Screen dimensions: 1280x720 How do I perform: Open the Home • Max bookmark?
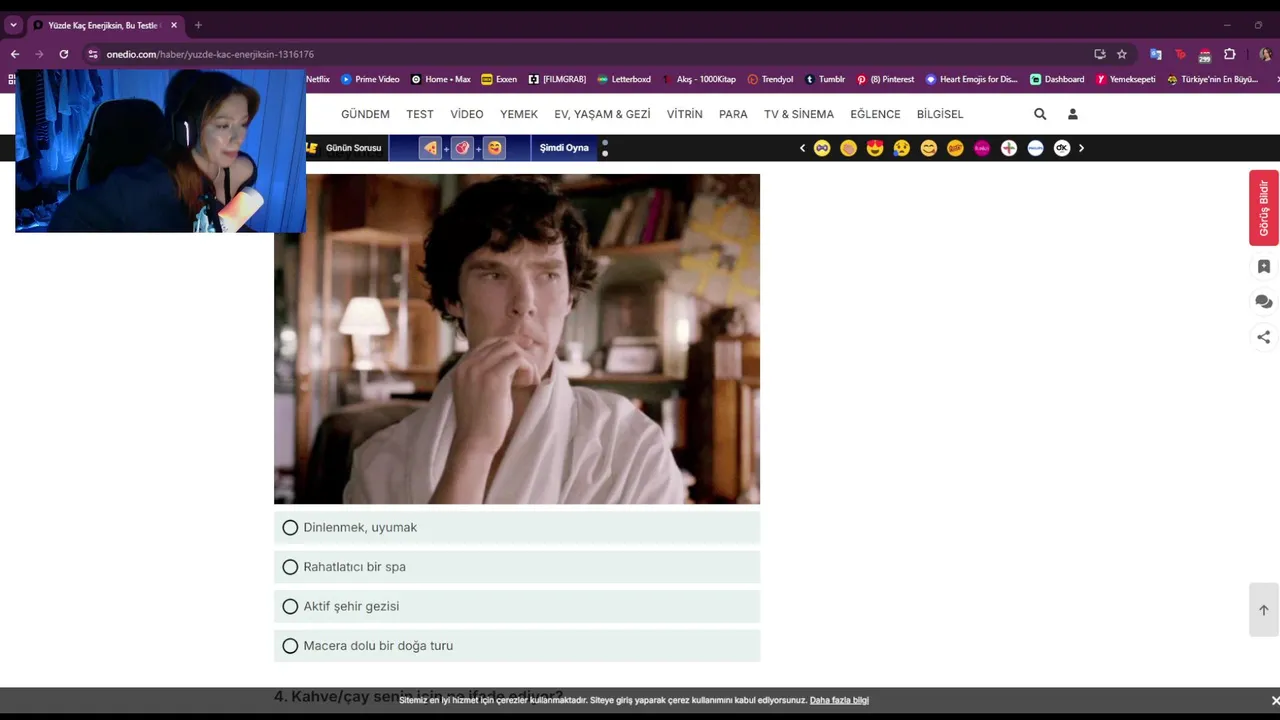[441, 79]
